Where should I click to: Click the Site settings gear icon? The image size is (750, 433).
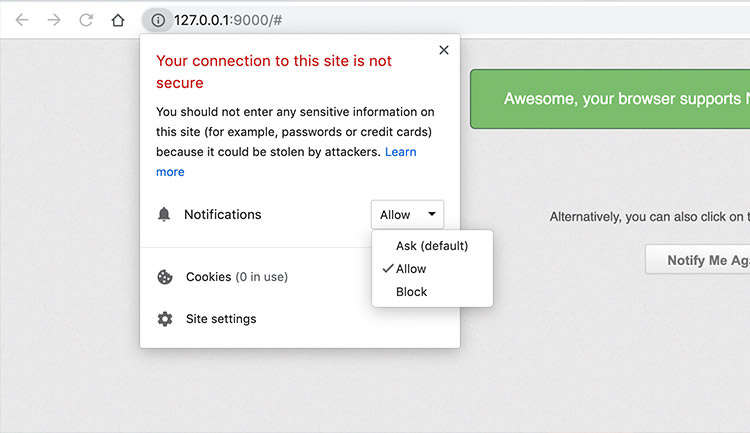click(x=165, y=319)
